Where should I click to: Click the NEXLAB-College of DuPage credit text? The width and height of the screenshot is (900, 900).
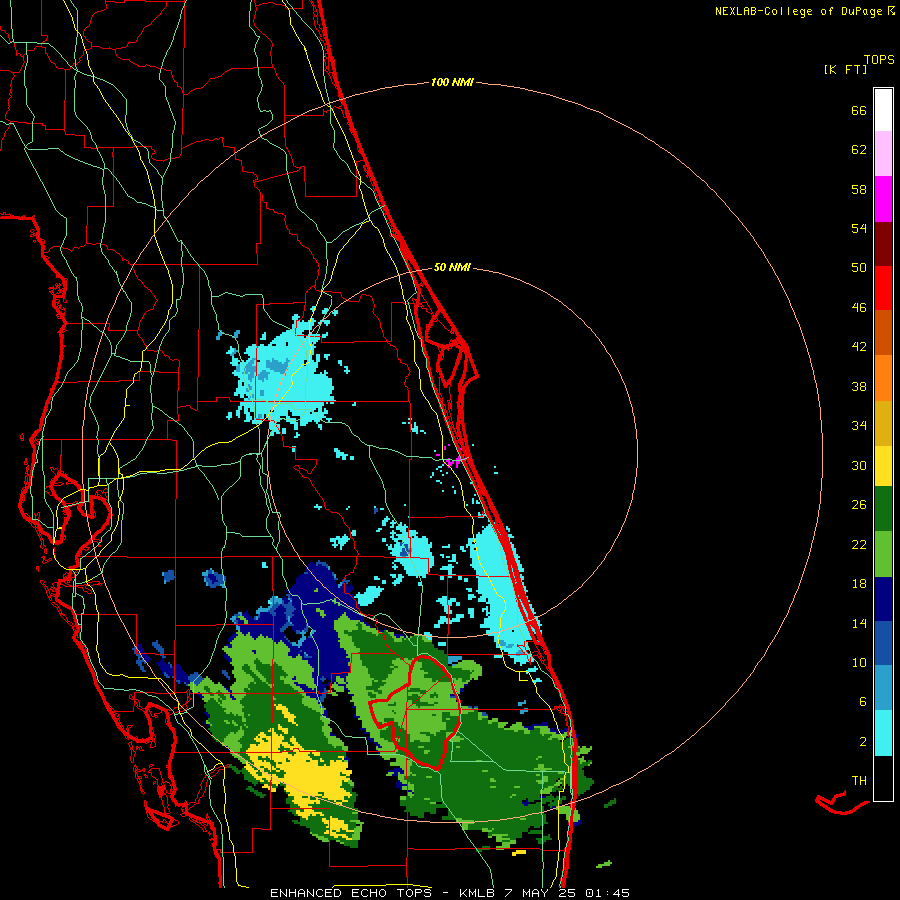(x=804, y=11)
